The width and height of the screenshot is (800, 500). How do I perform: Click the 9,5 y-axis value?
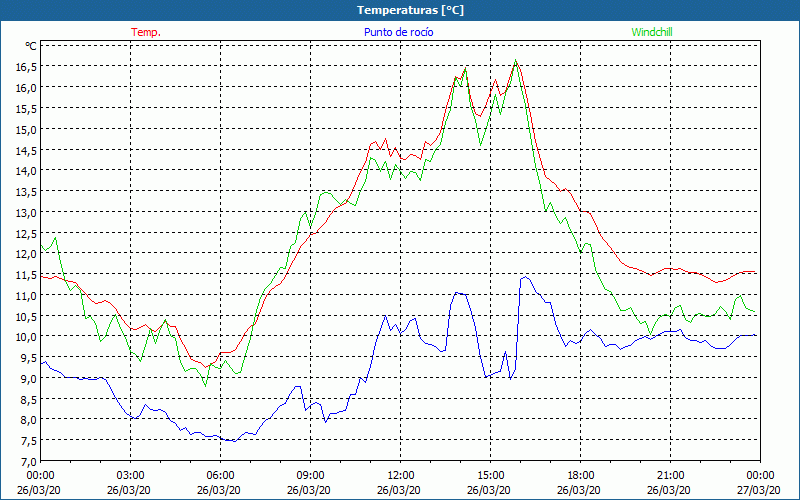coord(28,358)
